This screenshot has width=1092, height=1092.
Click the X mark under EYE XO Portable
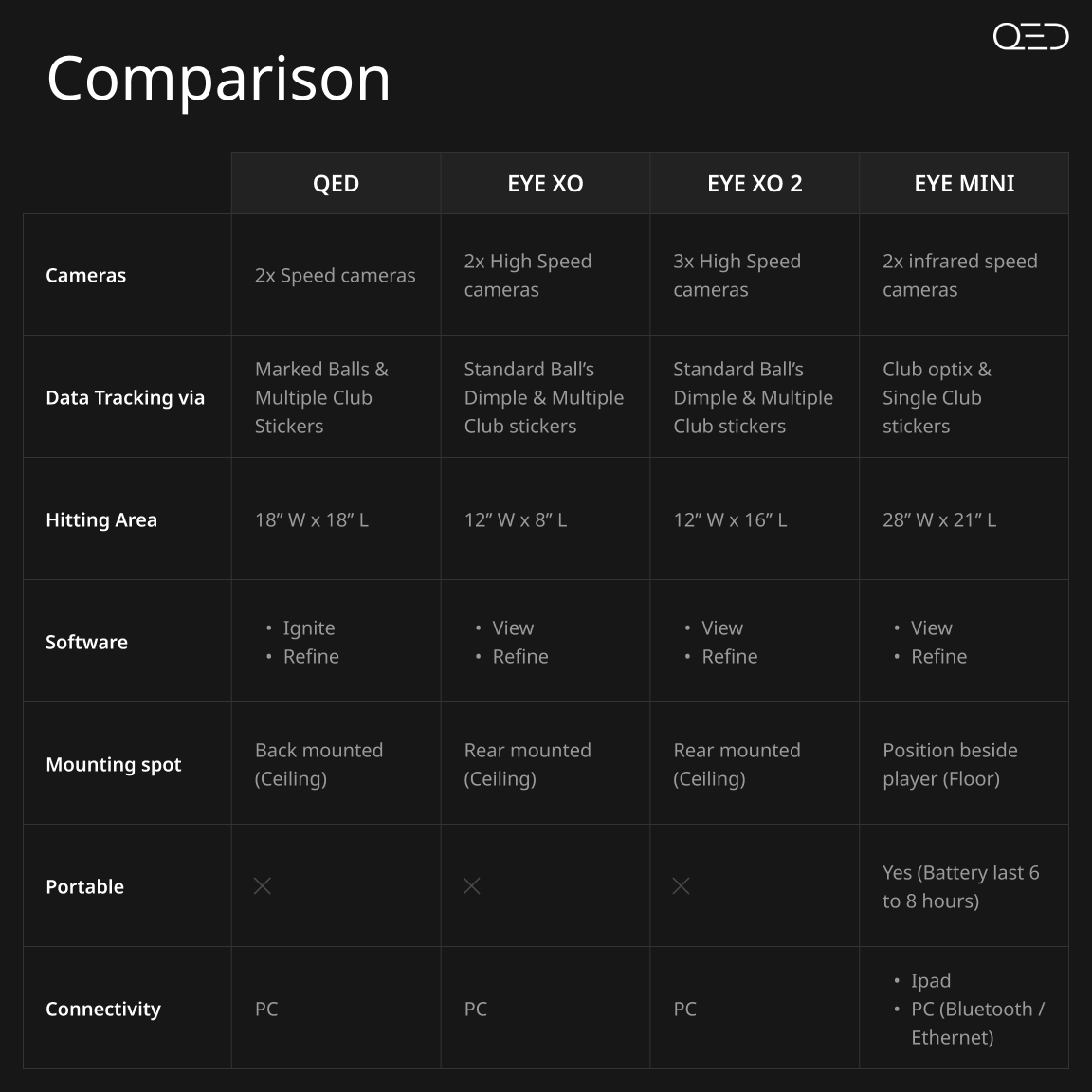[471, 886]
